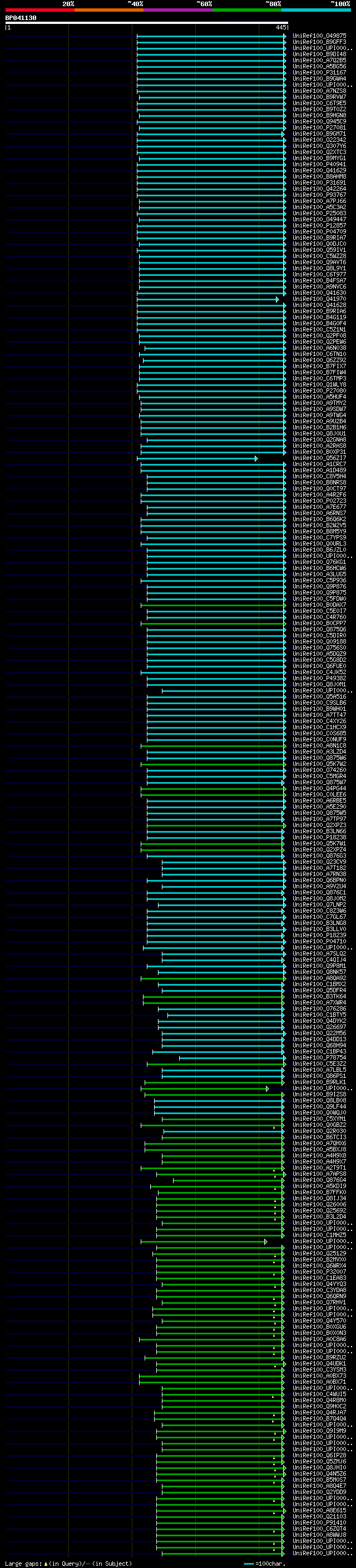
Task: Click the UniRef100_P04709 label
Action: point(319,232)
